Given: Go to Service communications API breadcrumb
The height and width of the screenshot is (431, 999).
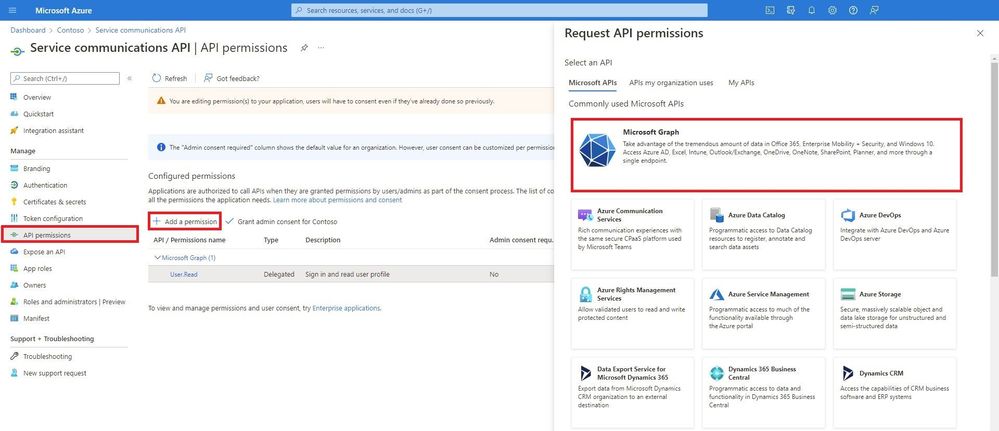Looking at the screenshot, I should (x=141, y=30).
